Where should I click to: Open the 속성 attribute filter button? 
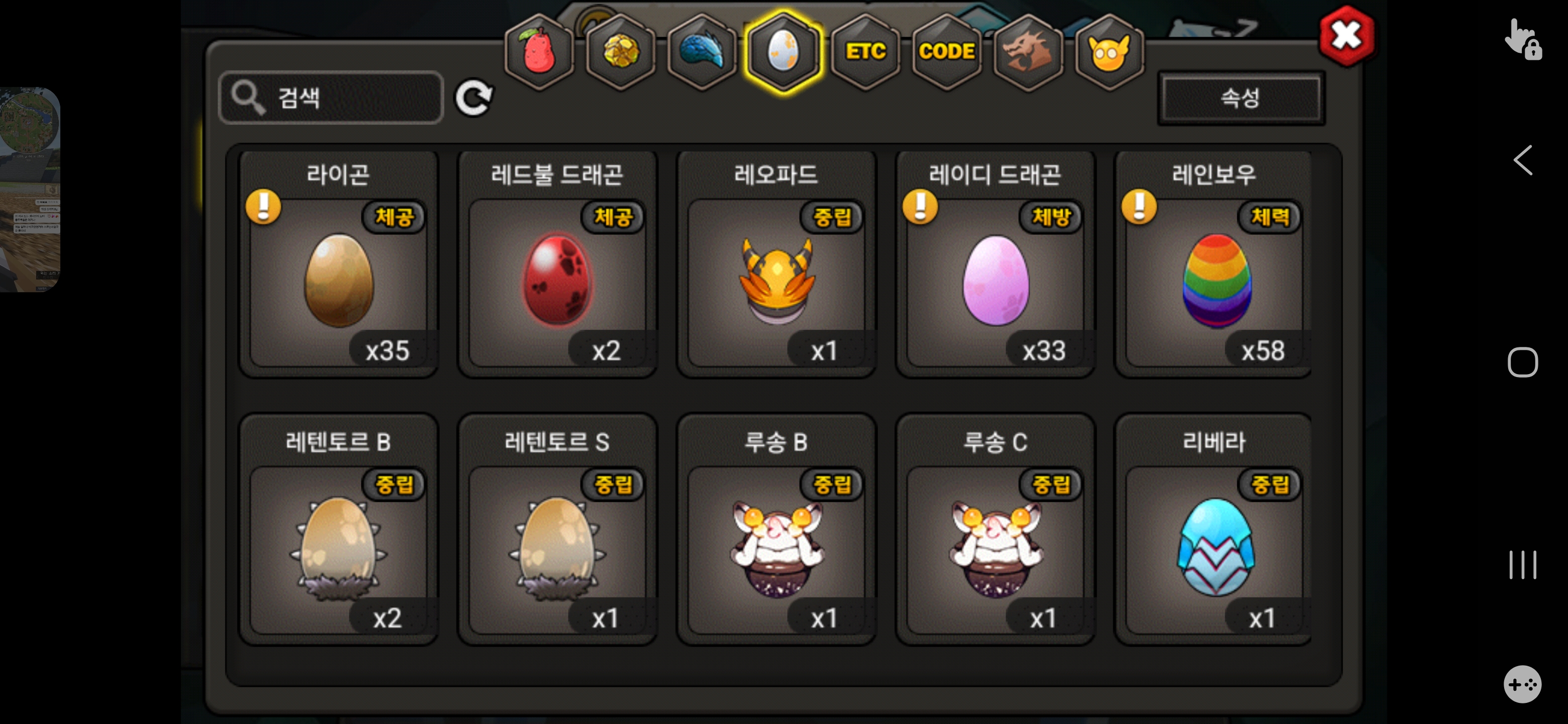coord(1241,98)
